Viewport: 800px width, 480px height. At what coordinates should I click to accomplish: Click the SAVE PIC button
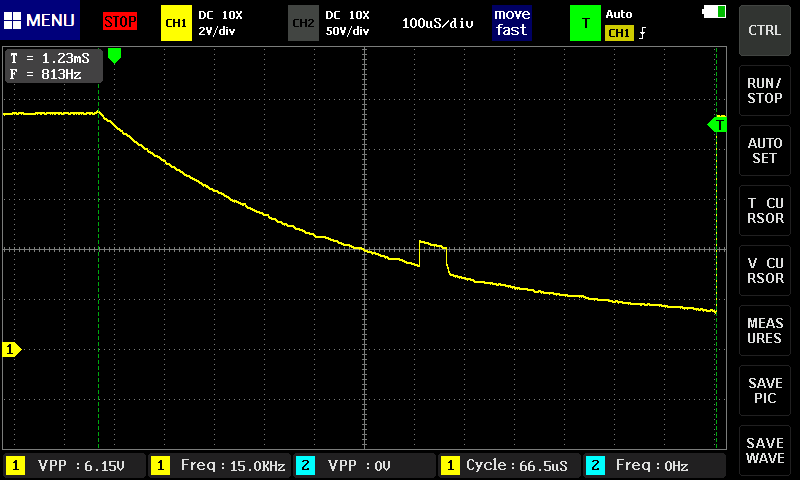coord(764,391)
